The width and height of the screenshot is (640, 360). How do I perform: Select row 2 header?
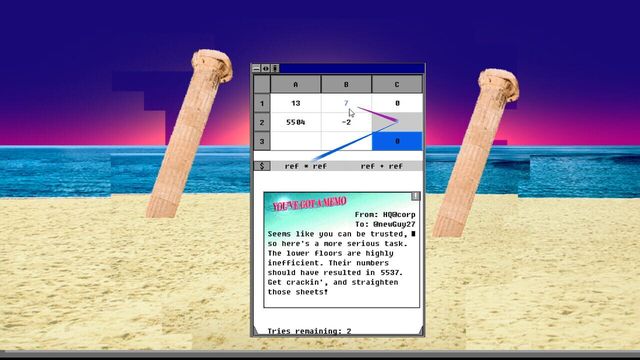tap(262, 122)
